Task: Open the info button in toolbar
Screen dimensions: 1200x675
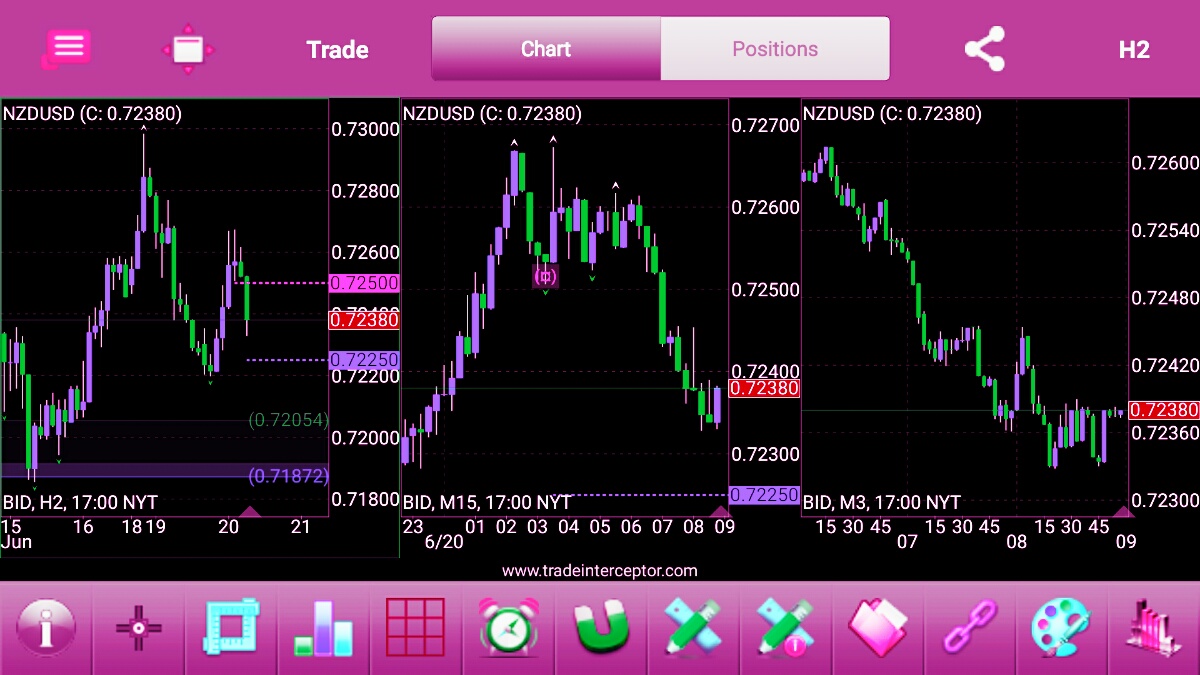Action: coord(45,628)
